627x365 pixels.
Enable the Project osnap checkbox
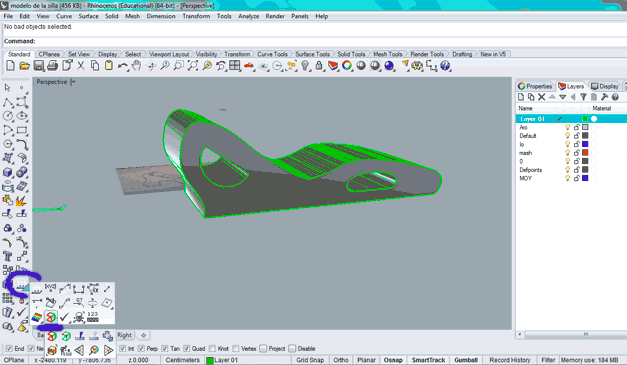coord(263,349)
